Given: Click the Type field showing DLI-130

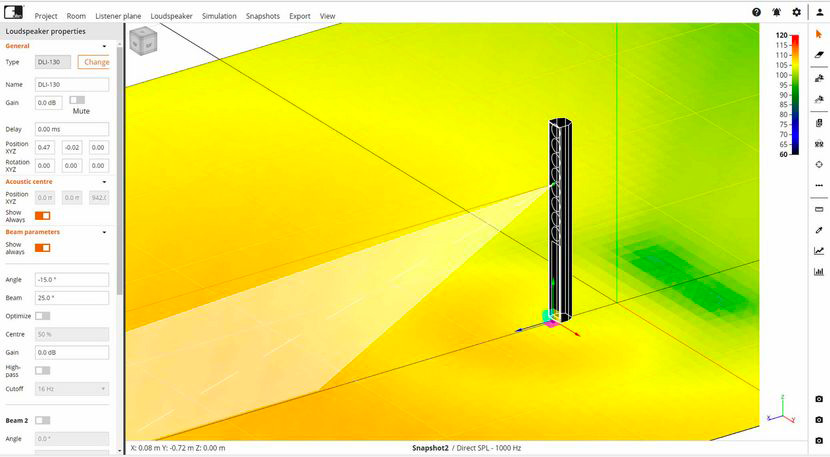Looking at the screenshot, I should (x=52, y=62).
